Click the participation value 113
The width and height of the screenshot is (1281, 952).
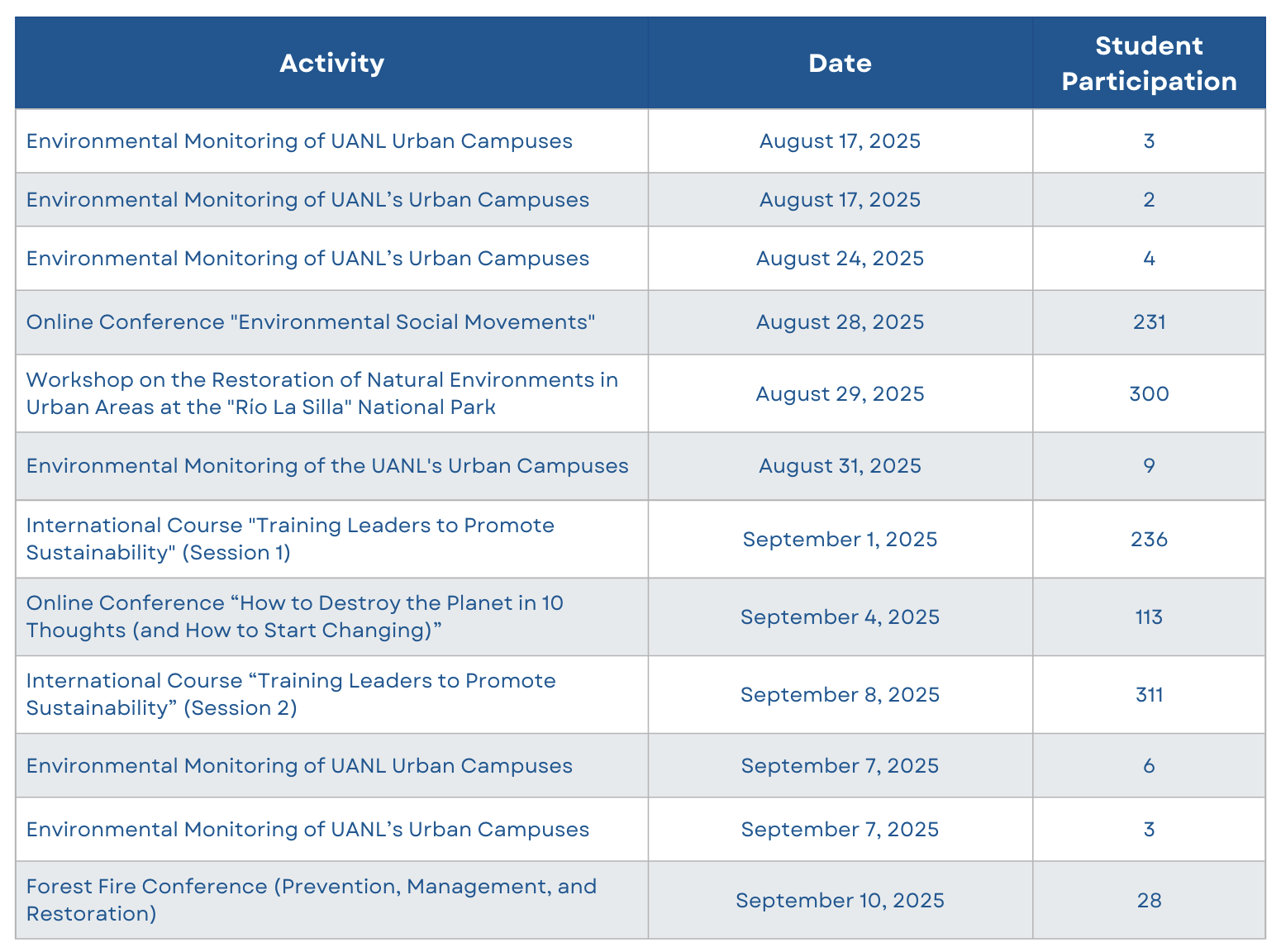tap(1149, 616)
